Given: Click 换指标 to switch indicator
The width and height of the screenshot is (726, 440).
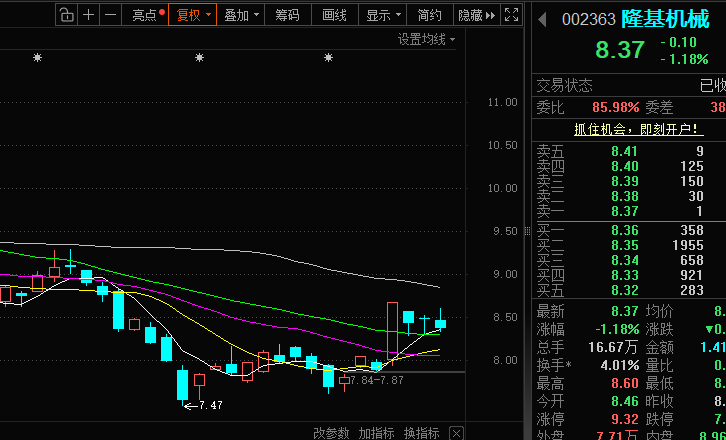Looking at the screenshot, I should tap(421, 433).
